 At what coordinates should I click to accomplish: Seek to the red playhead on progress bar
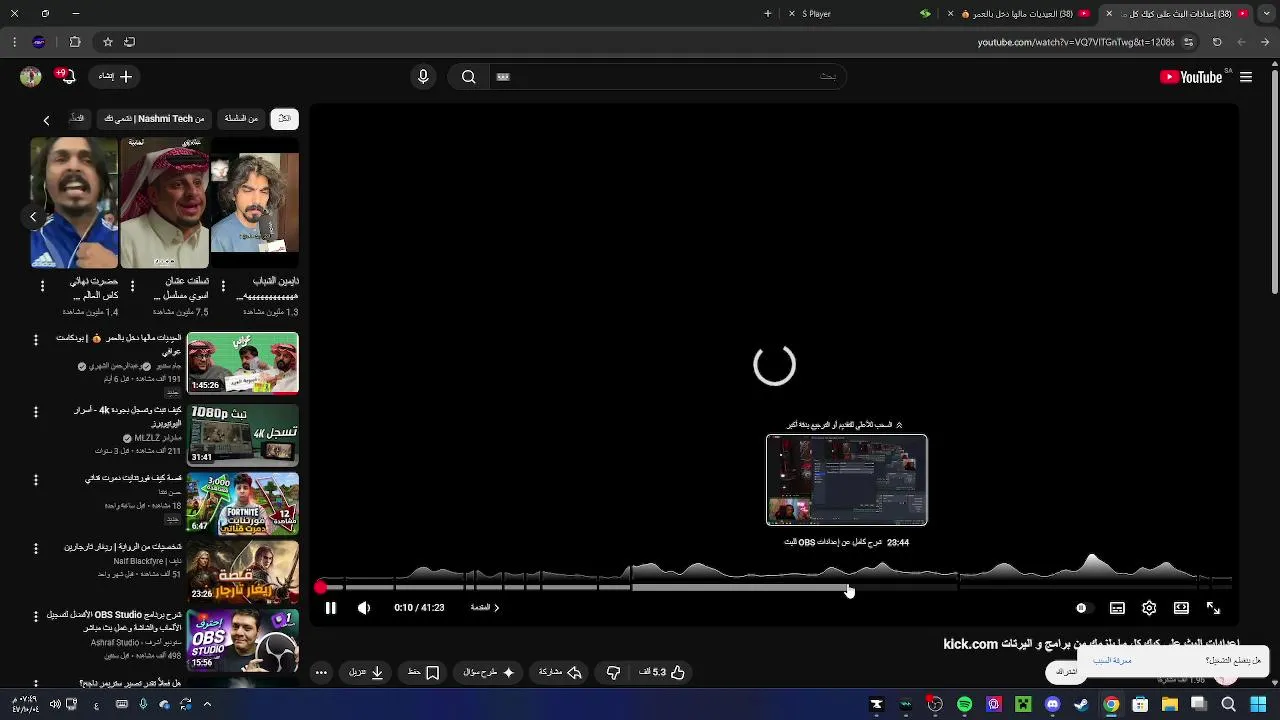(x=321, y=588)
